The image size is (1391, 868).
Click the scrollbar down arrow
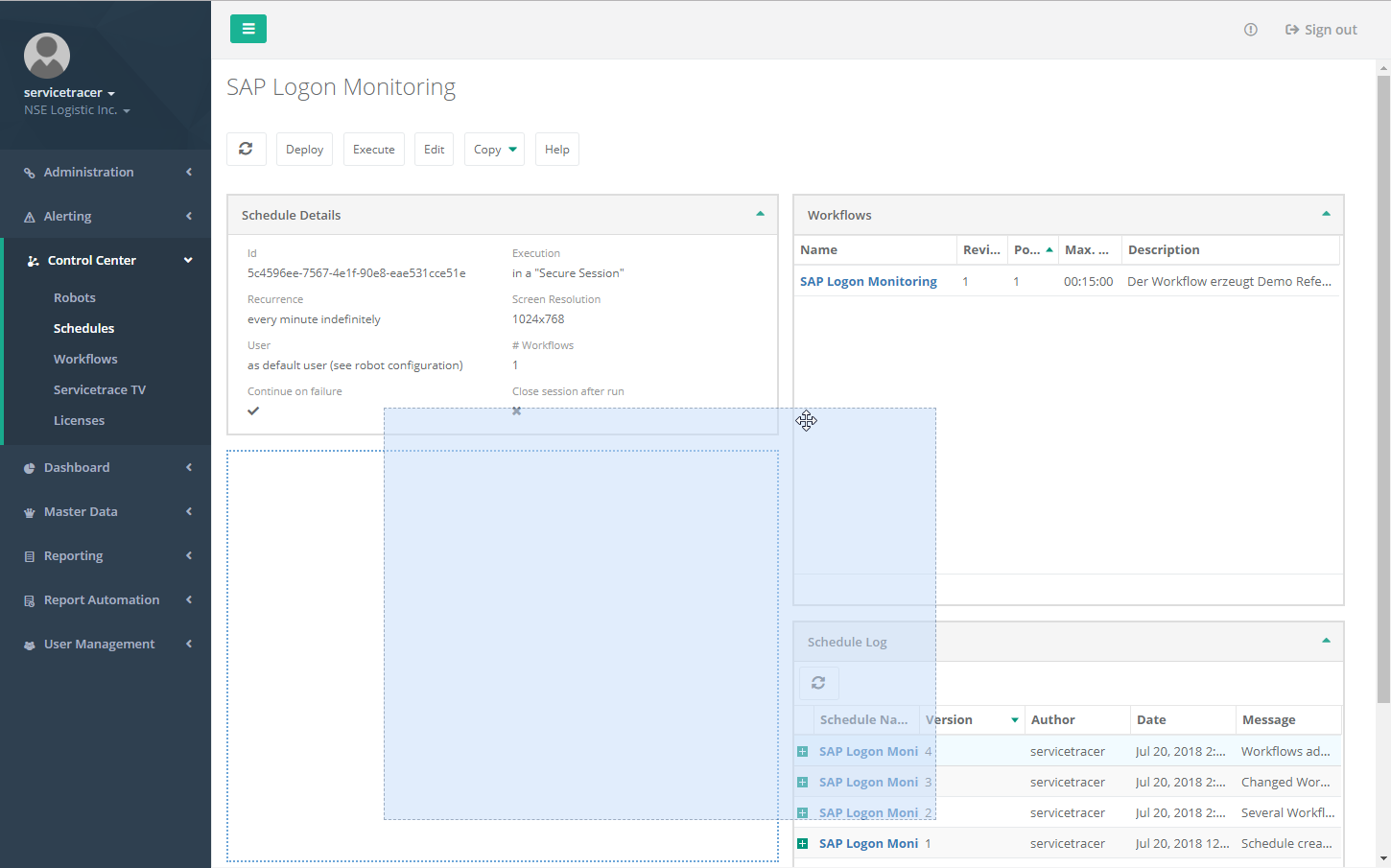point(1383,859)
